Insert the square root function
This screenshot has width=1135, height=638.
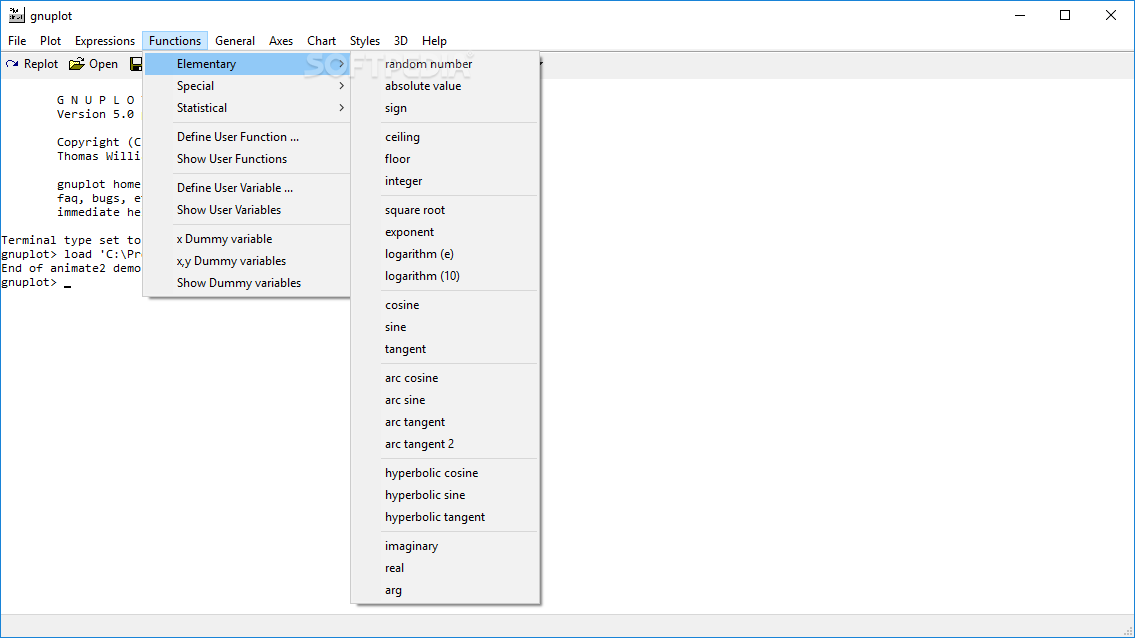coord(445,210)
